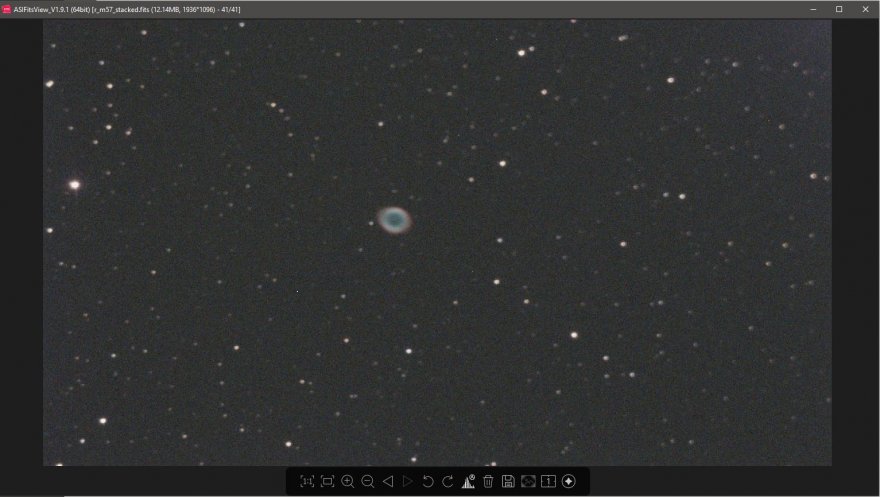Zoom in with magnifier plus icon
The height and width of the screenshot is (497, 880).
(348, 481)
